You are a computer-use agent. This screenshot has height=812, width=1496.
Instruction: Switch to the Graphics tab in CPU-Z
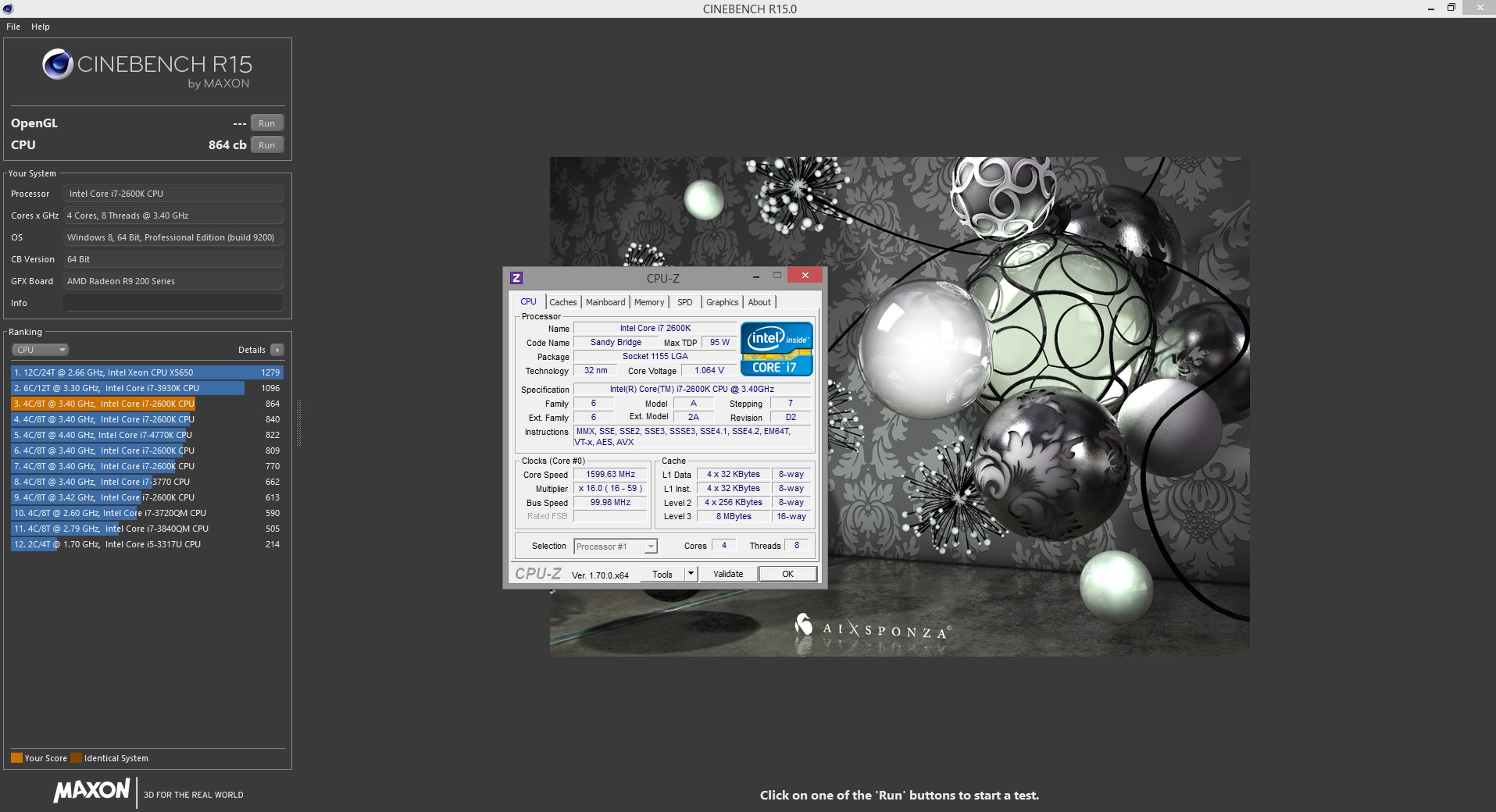723,302
